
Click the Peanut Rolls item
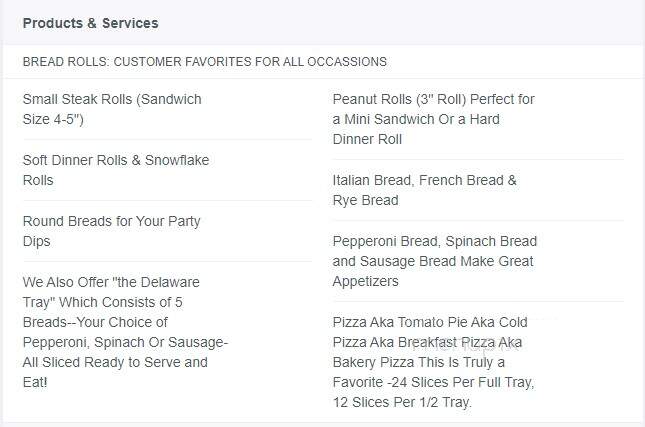pyautogui.click(x=434, y=119)
